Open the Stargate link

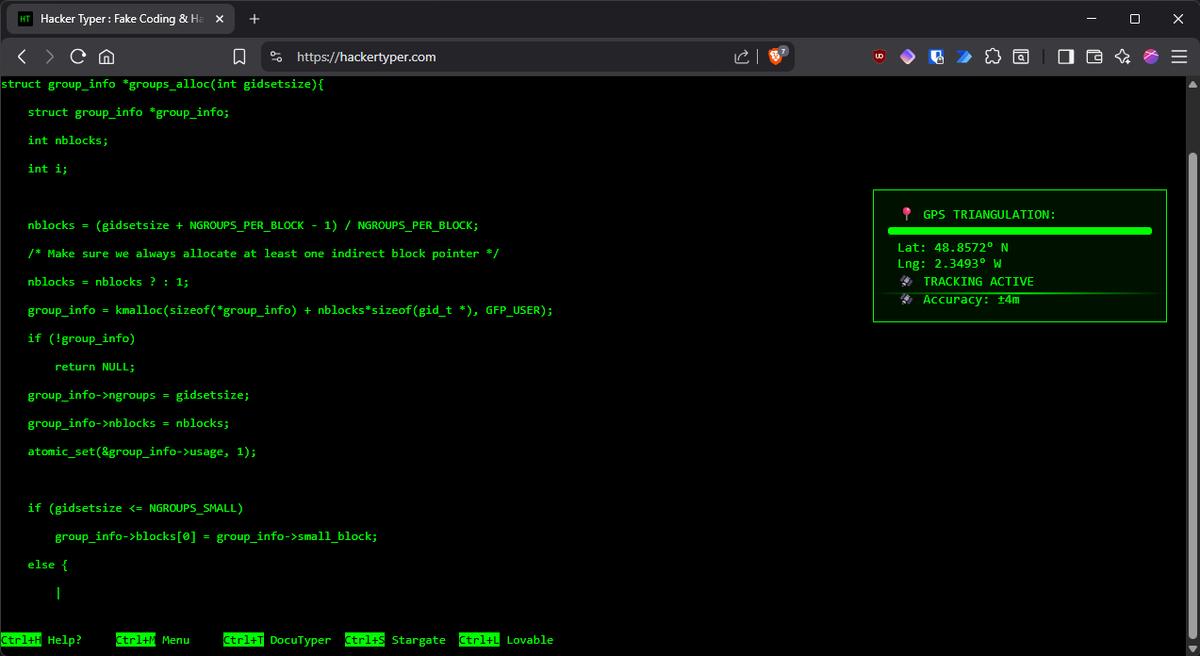[x=395, y=640]
